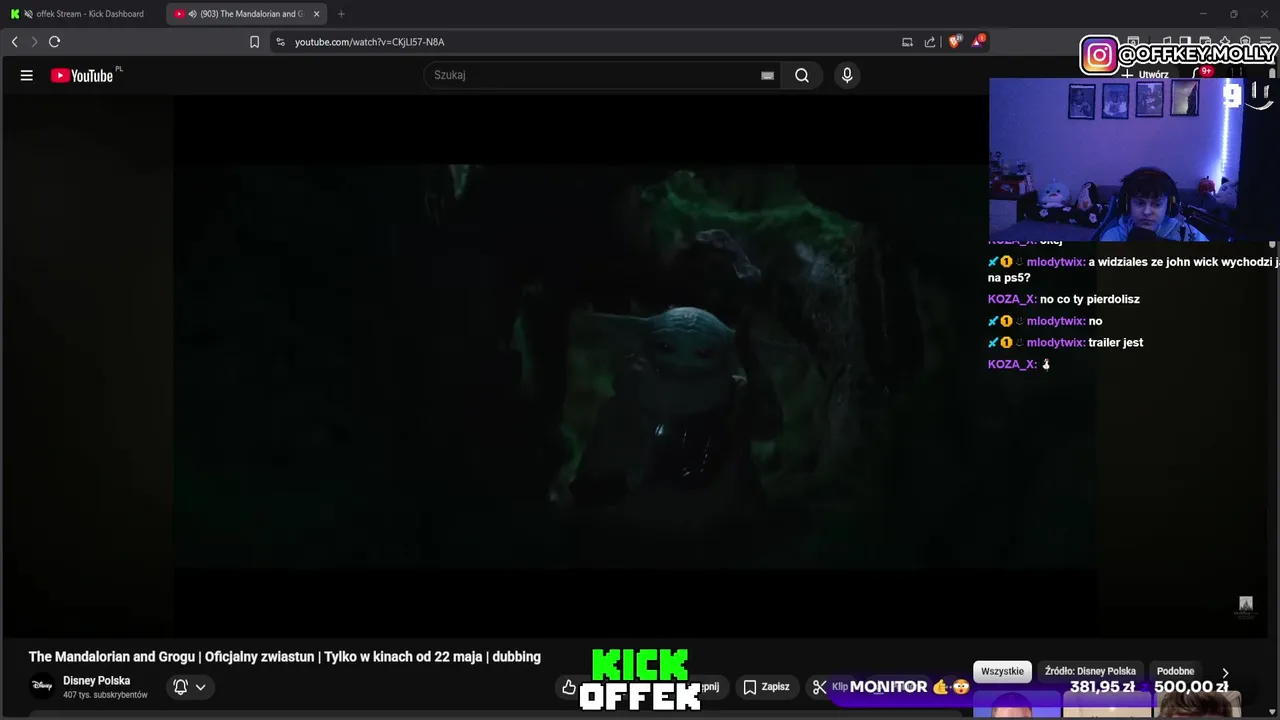Reload the page with the refresh icon
The height and width of the screenshot is (720, 1280).
[54, 42]
